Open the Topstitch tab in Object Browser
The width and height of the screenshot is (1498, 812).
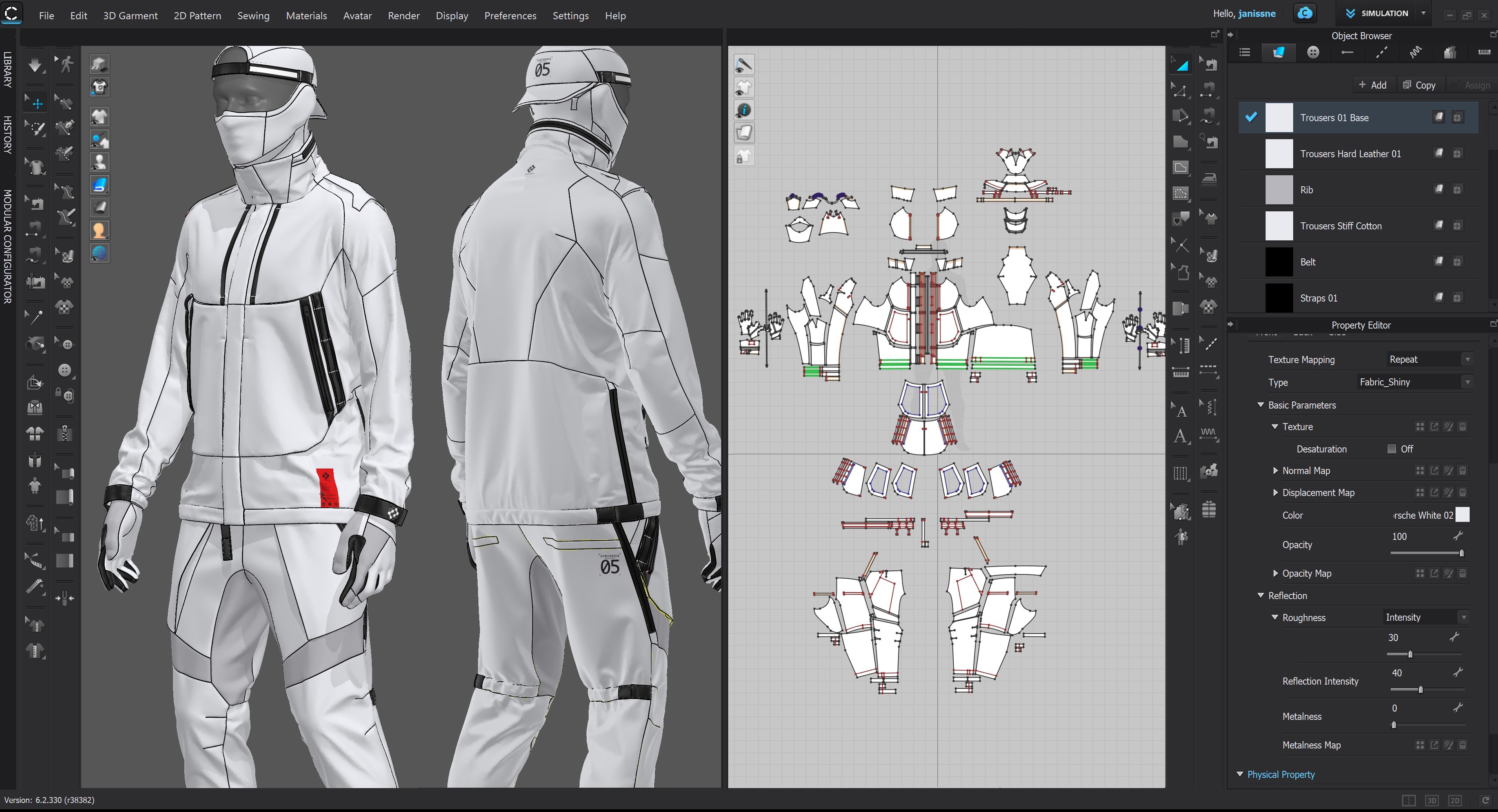point(1382,52)
